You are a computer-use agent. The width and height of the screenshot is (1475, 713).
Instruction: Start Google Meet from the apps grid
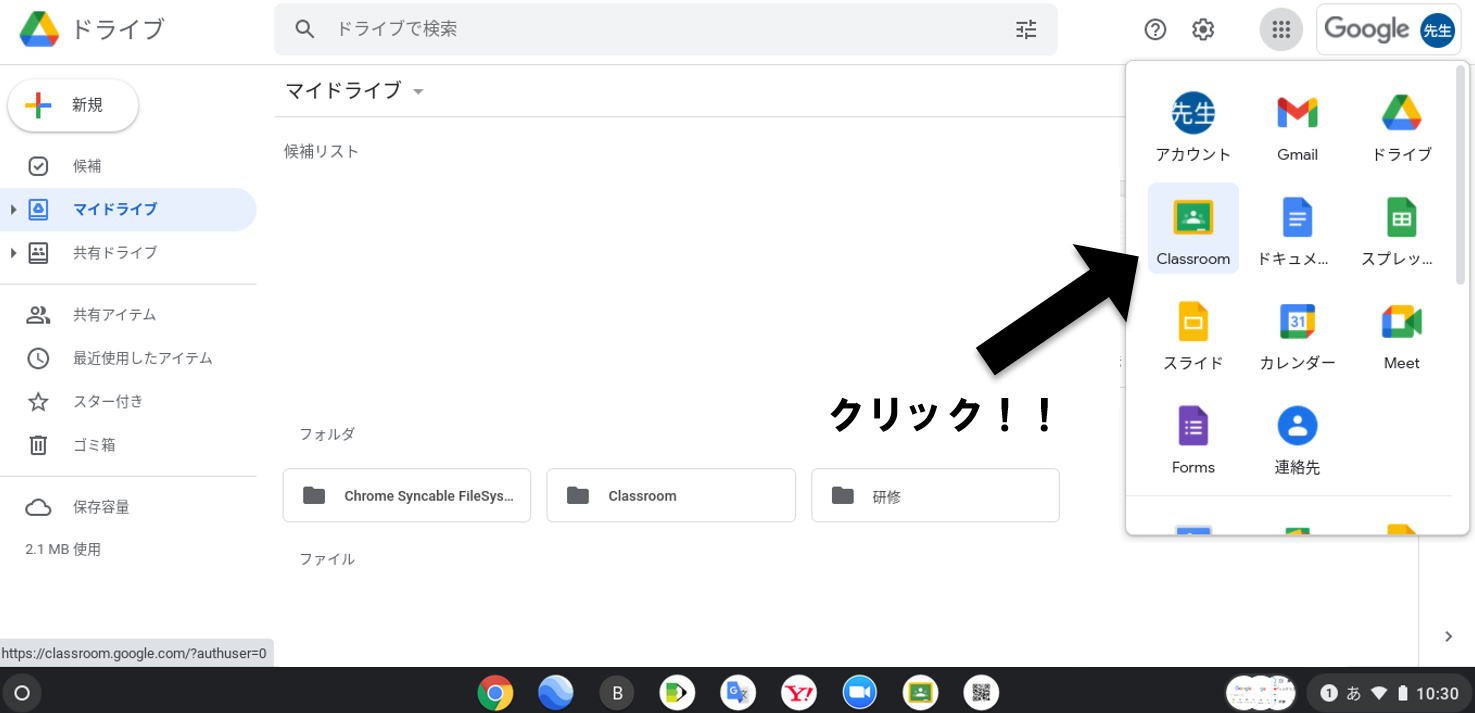point(1401,333)
